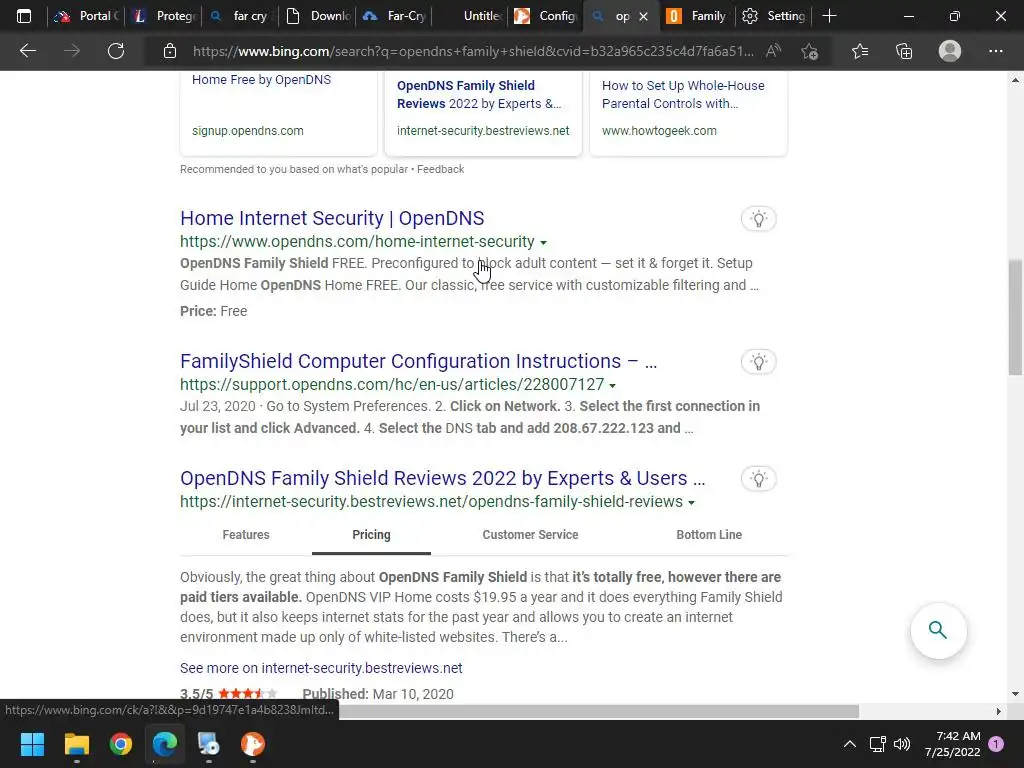
Task: Open OpenDNS Family Shield Reviews card
Action: [x=483, y=112]
